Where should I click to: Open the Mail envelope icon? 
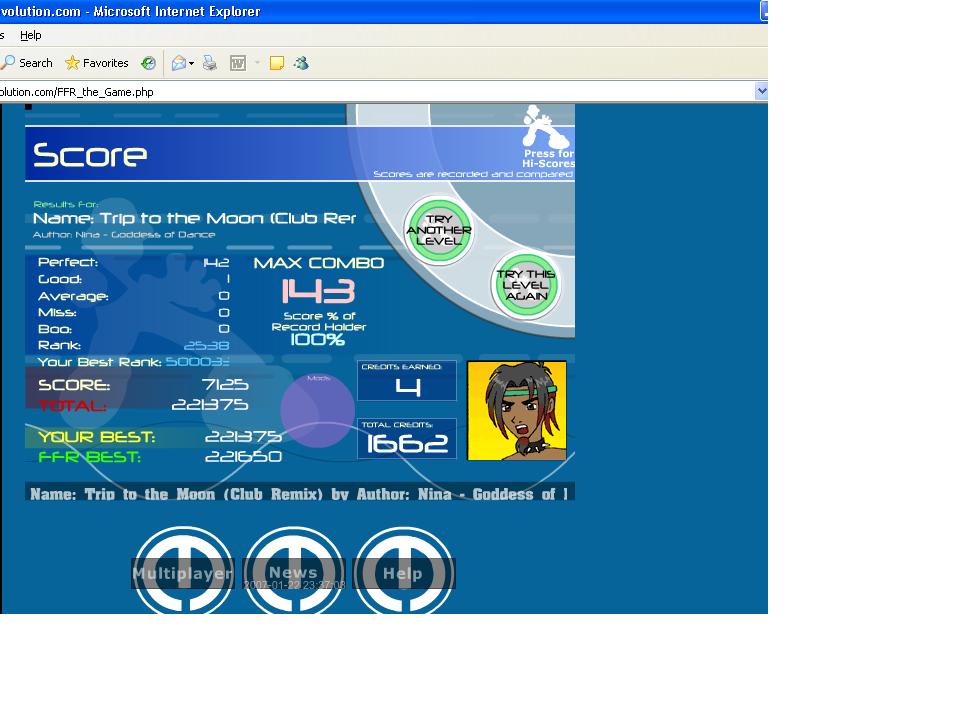[x=179, y=63]
